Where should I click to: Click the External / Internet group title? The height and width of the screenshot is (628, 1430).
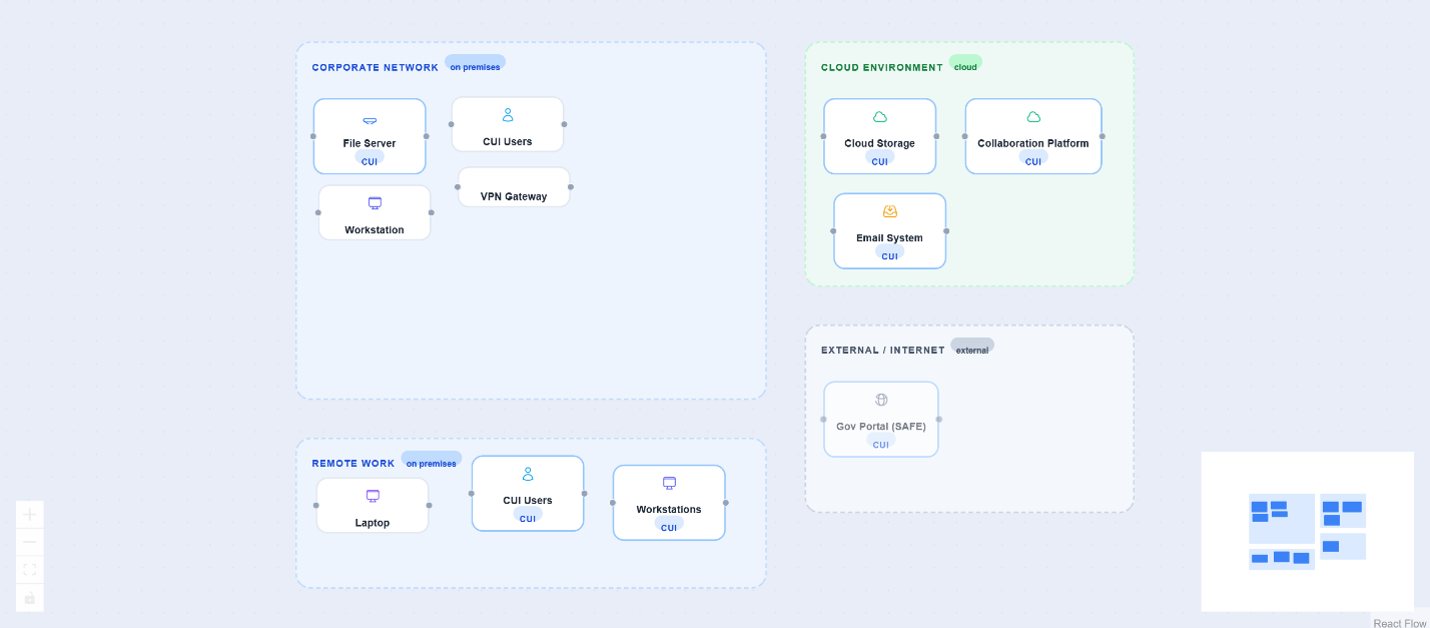(x=883, y=350)
